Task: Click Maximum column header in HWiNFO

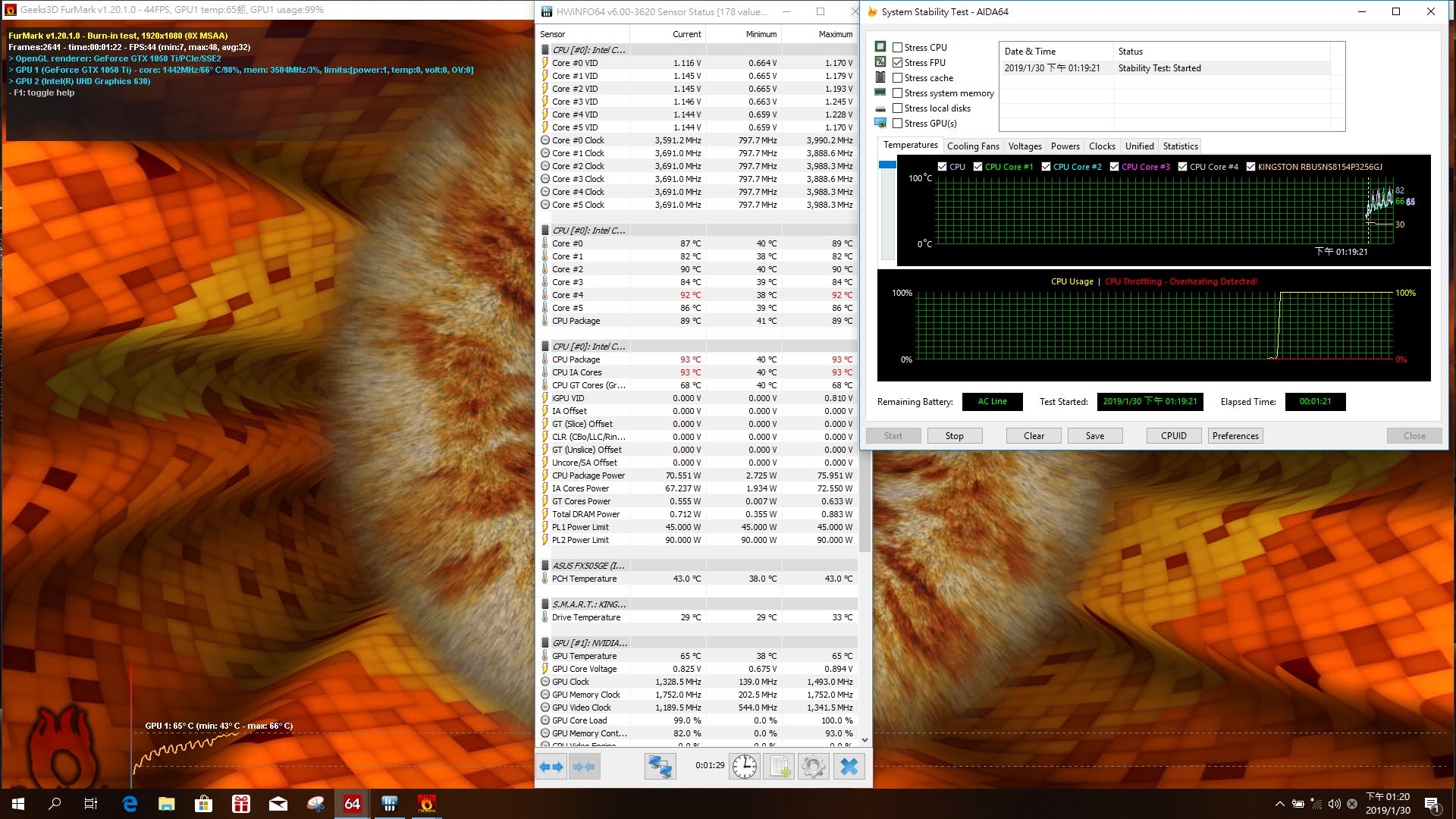Action: tap(819, 34)
